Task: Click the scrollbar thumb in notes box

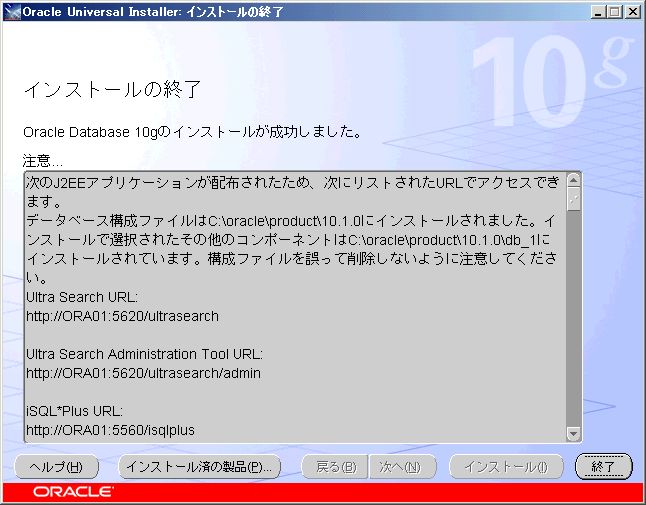Action: pos(573,199)
